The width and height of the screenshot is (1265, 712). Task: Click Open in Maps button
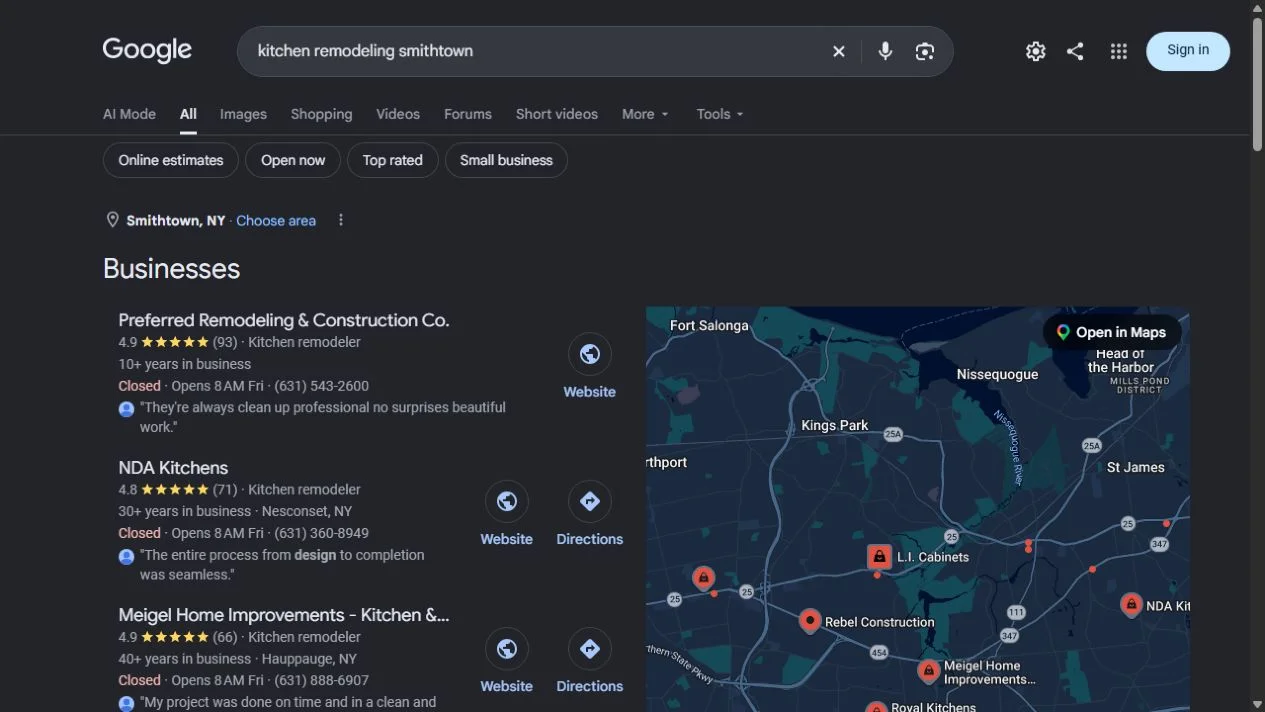(x=1112, y=332)
